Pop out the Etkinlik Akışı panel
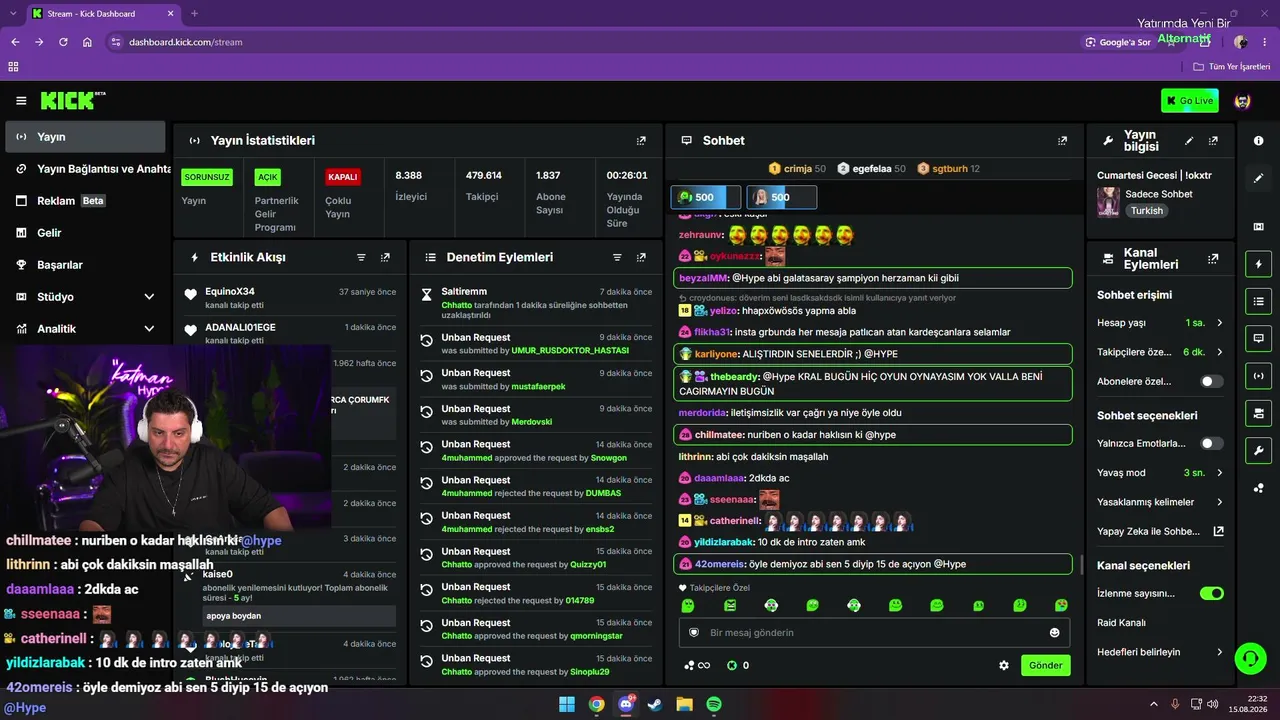The height and width of the screenshot is (720, 1280). pyautogui.click(x=385, y=257)
